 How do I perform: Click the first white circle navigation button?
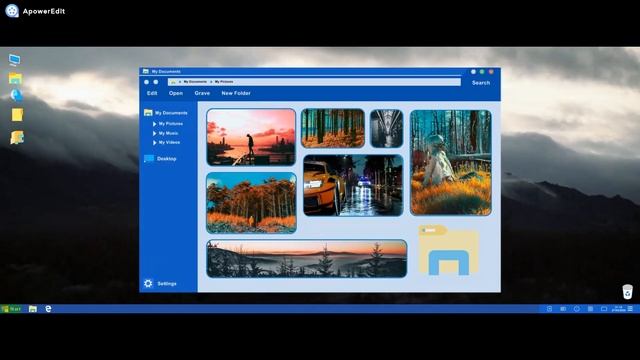(x=147, y=82)
